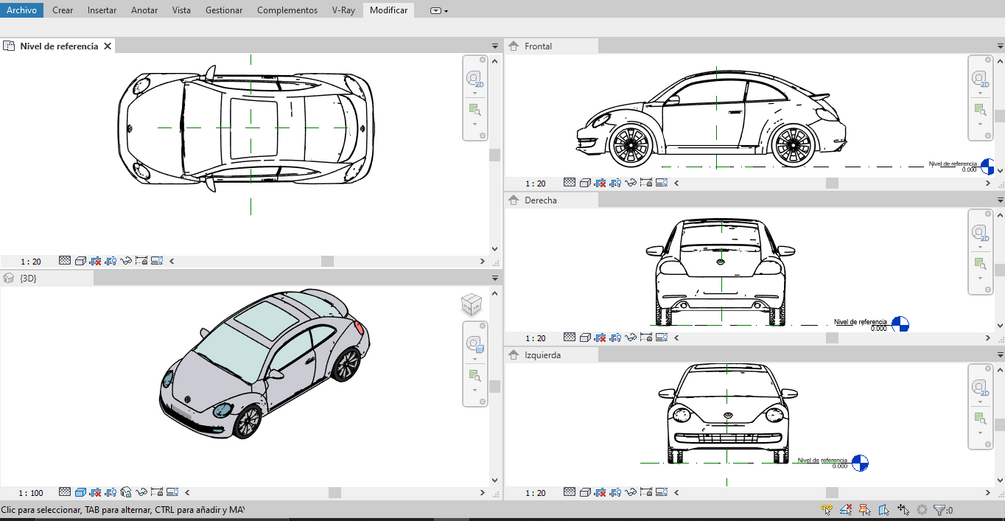1005x521 pixels.
Task: Toggle Crop View in the {3D} view bar
Action: tap(96, 492)
